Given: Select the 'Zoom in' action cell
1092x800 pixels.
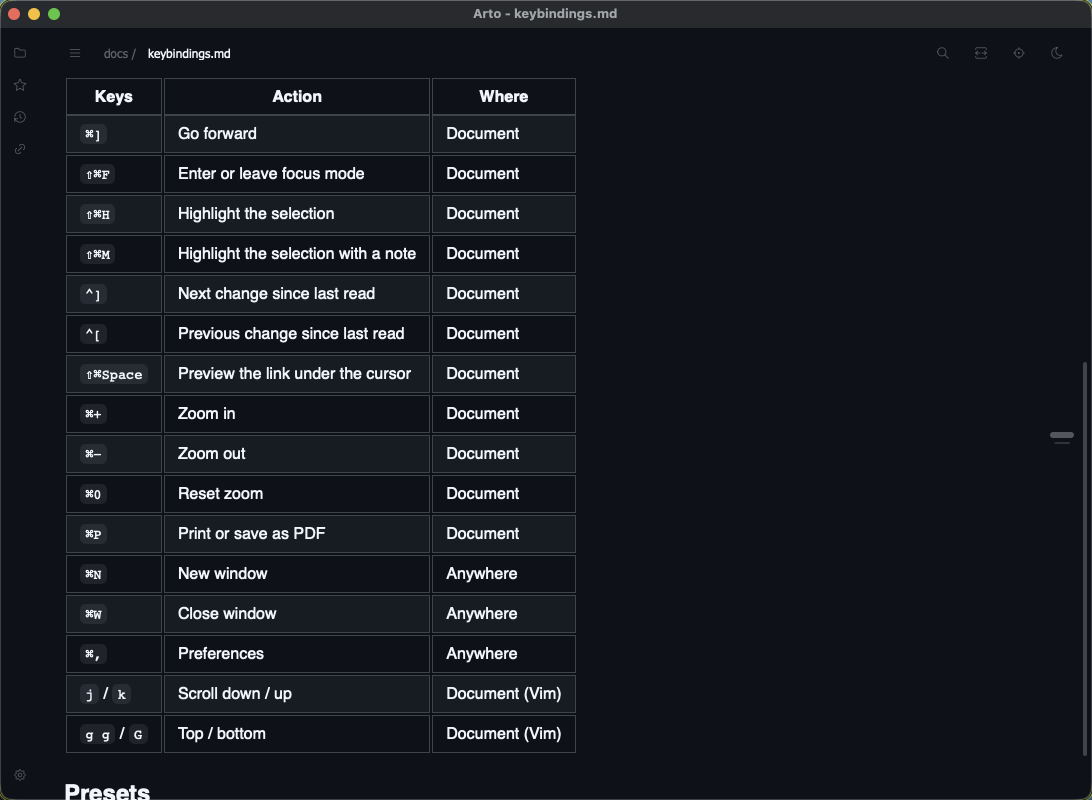Looking at the screenshot, I should pos(297,414).
